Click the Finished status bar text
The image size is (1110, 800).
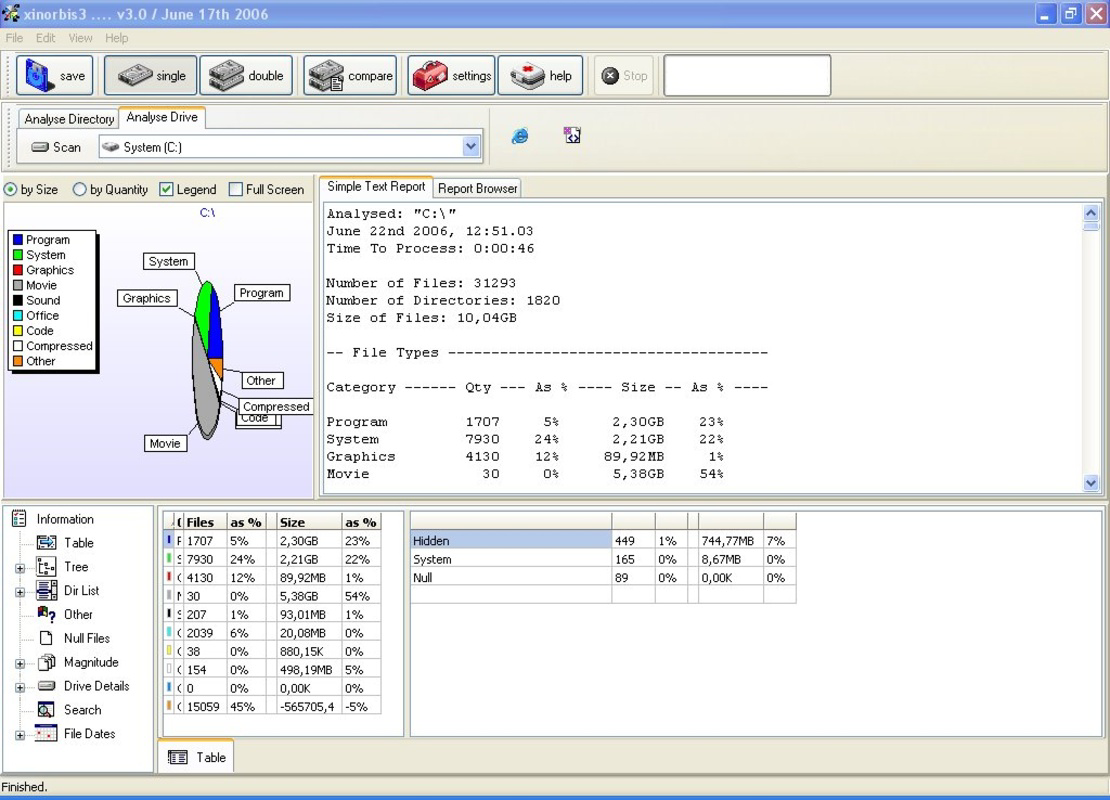(24, 787)
